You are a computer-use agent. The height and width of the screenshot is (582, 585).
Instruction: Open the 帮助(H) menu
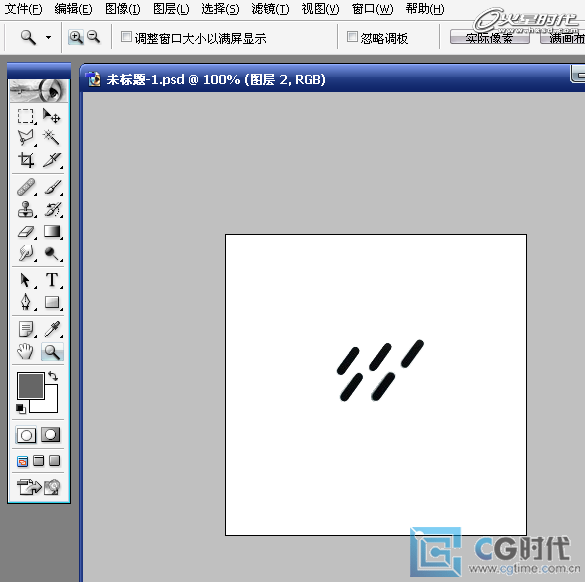(425, 9)
